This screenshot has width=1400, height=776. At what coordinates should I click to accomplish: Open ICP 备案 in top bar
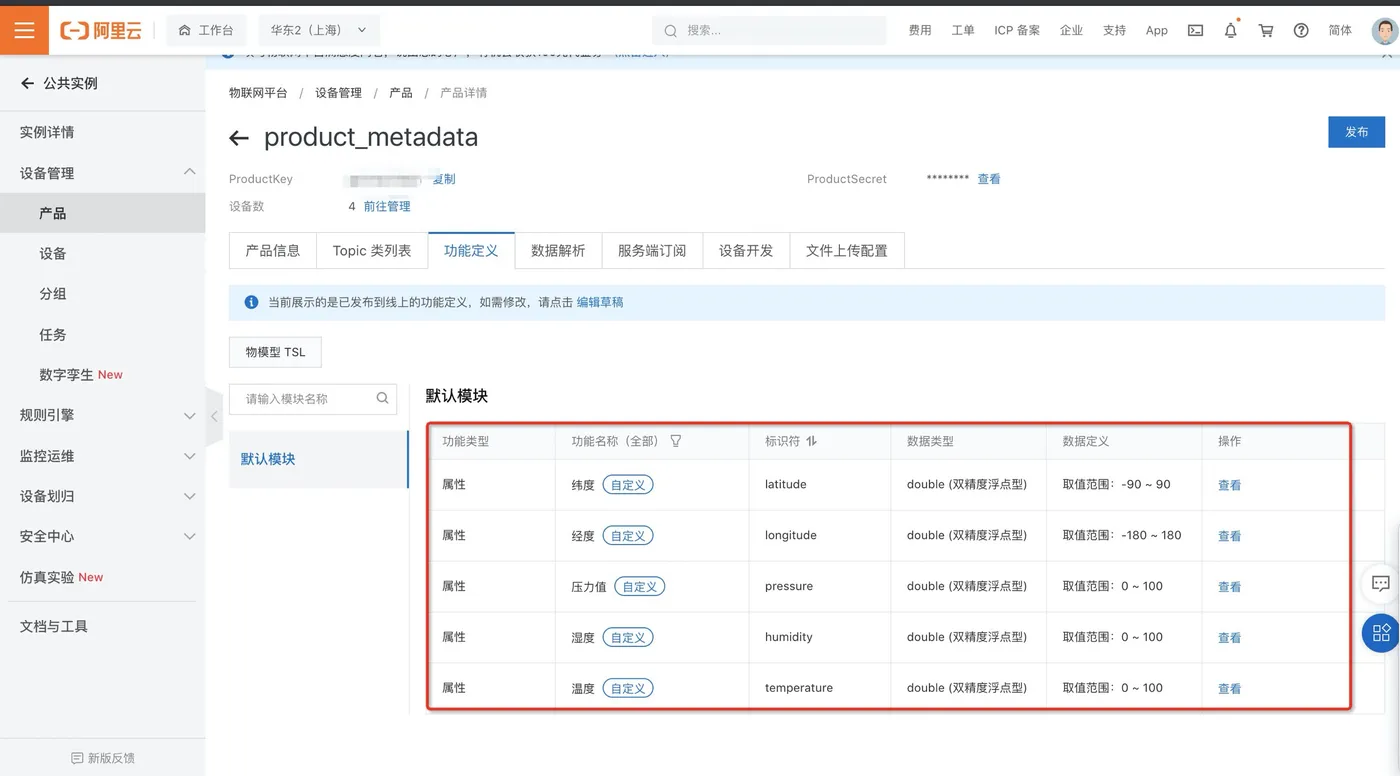click(x=1017, y=31)
